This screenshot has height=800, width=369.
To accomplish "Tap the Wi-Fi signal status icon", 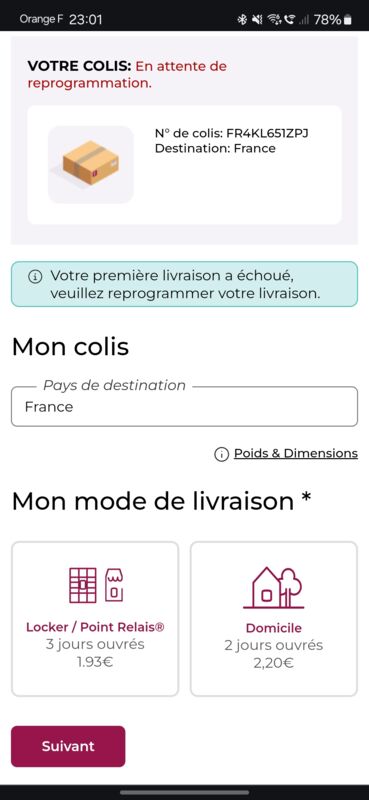I will click(275, 20).
